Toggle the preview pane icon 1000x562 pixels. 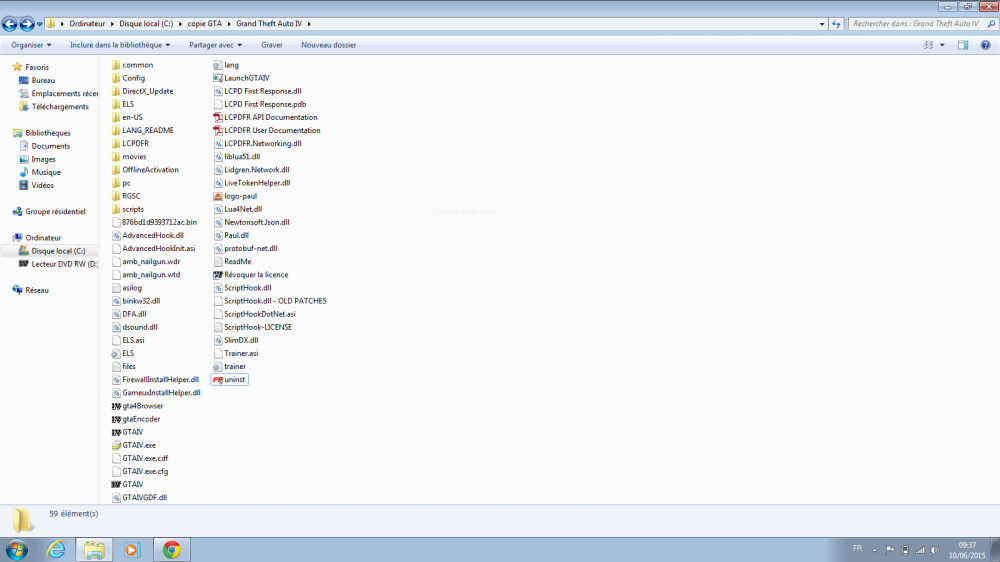tap(963, 45)
